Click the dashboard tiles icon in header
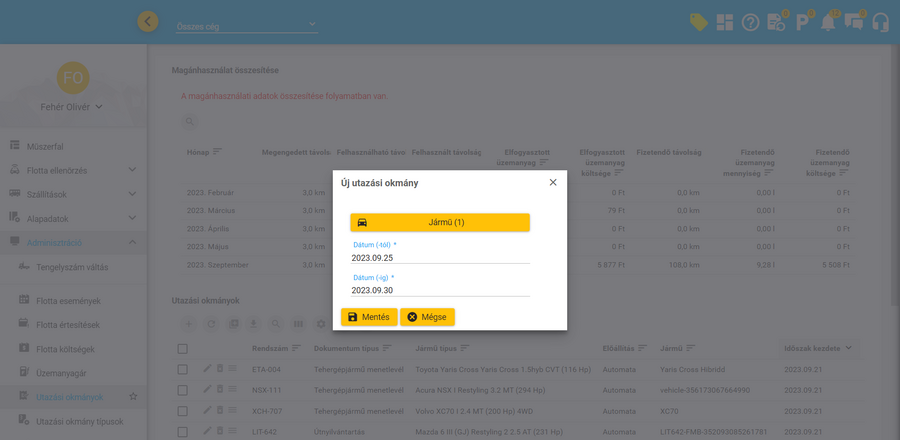Image resolution: width=900 pixels, height=440 pixels. point(725,22)
